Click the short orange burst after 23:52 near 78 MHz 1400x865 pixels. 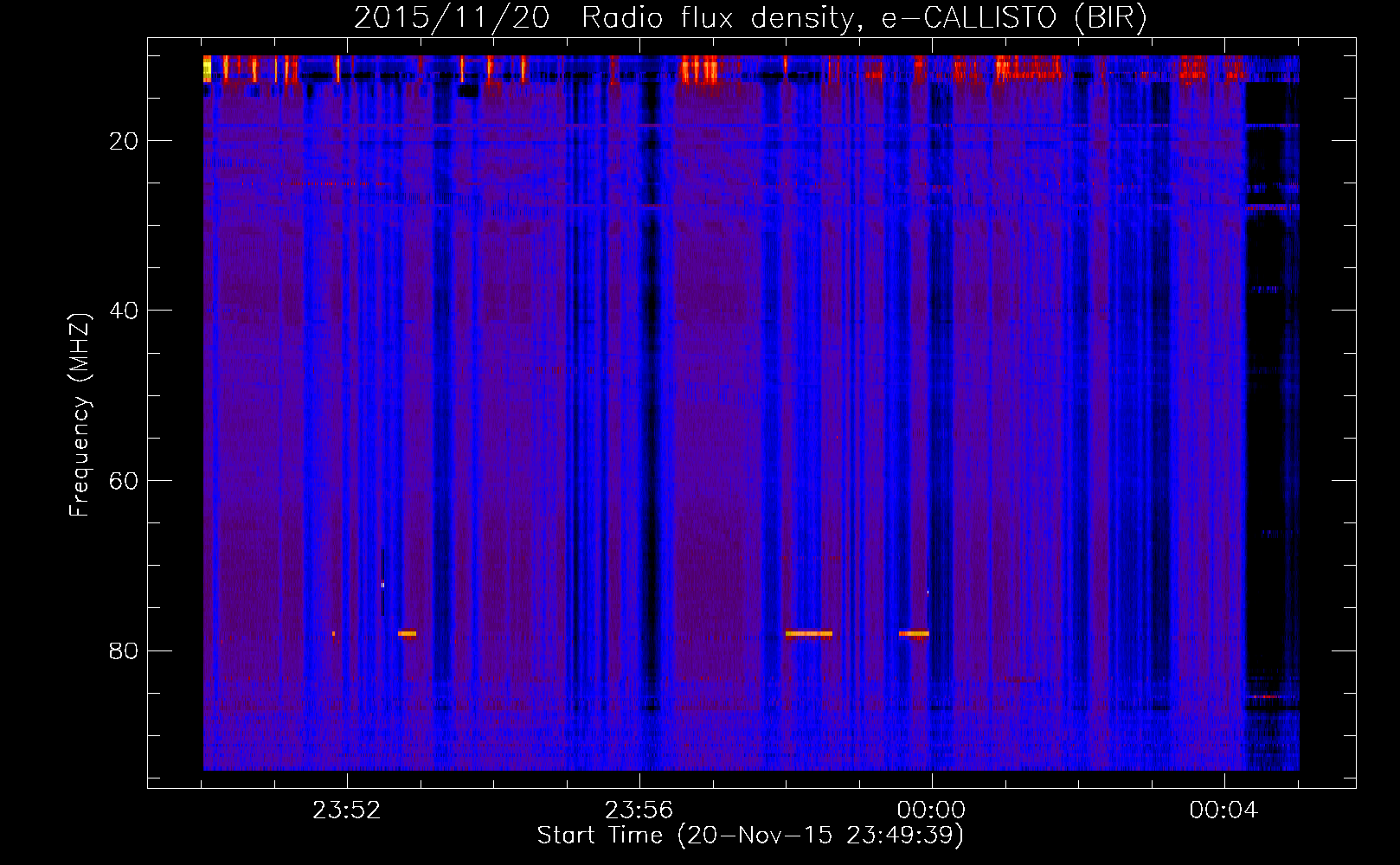click(407, 634)
